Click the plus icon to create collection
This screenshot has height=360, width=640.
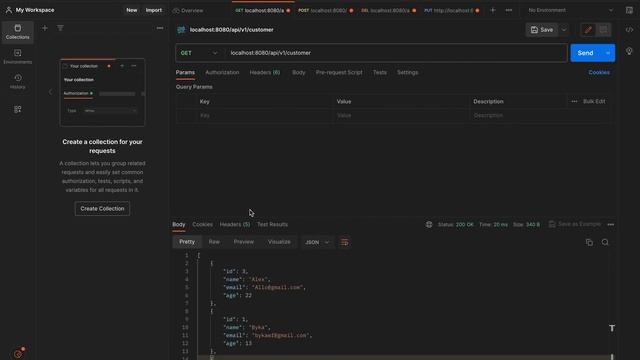pos(44,28)
